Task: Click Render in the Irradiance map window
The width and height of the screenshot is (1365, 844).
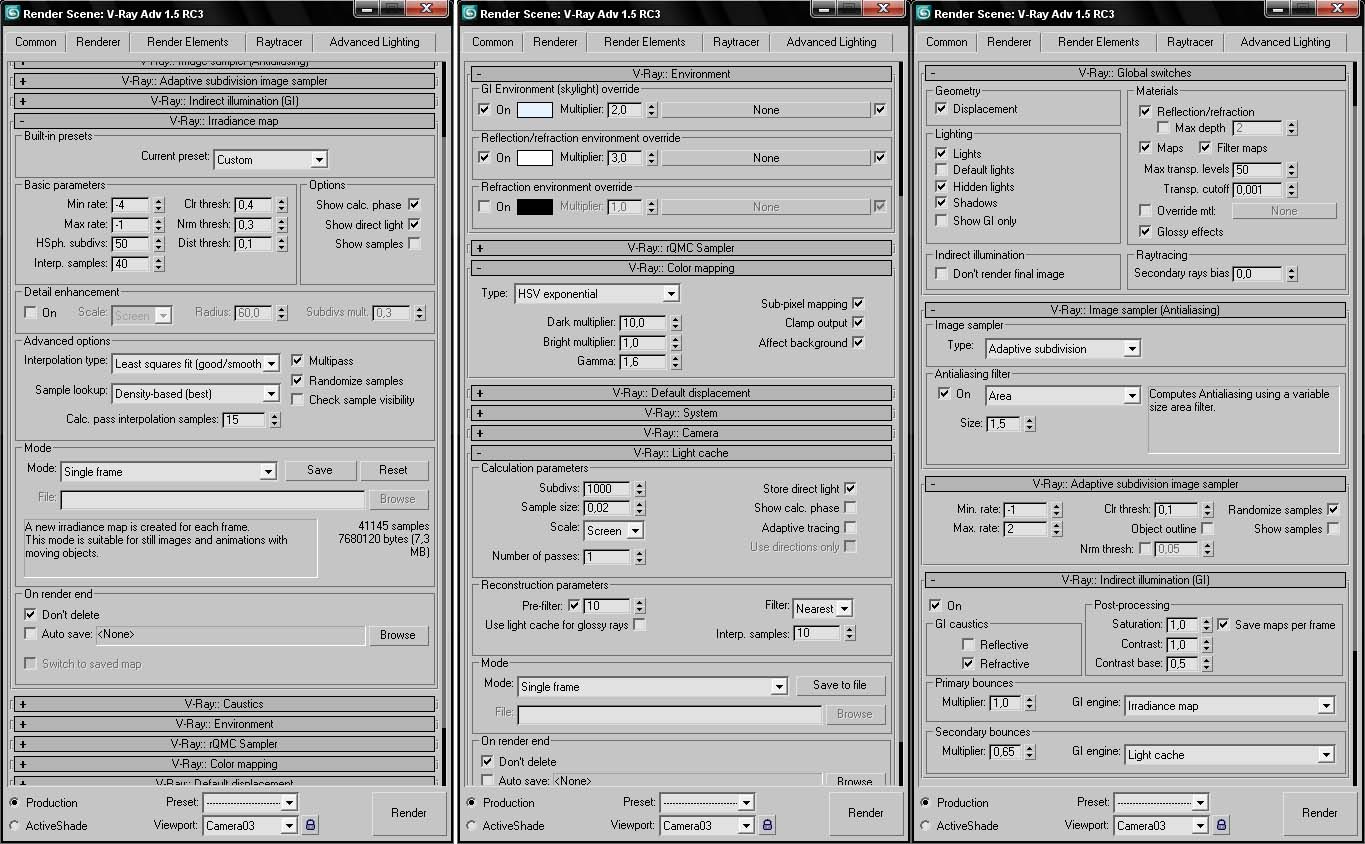Action: (x=409, y=813)
